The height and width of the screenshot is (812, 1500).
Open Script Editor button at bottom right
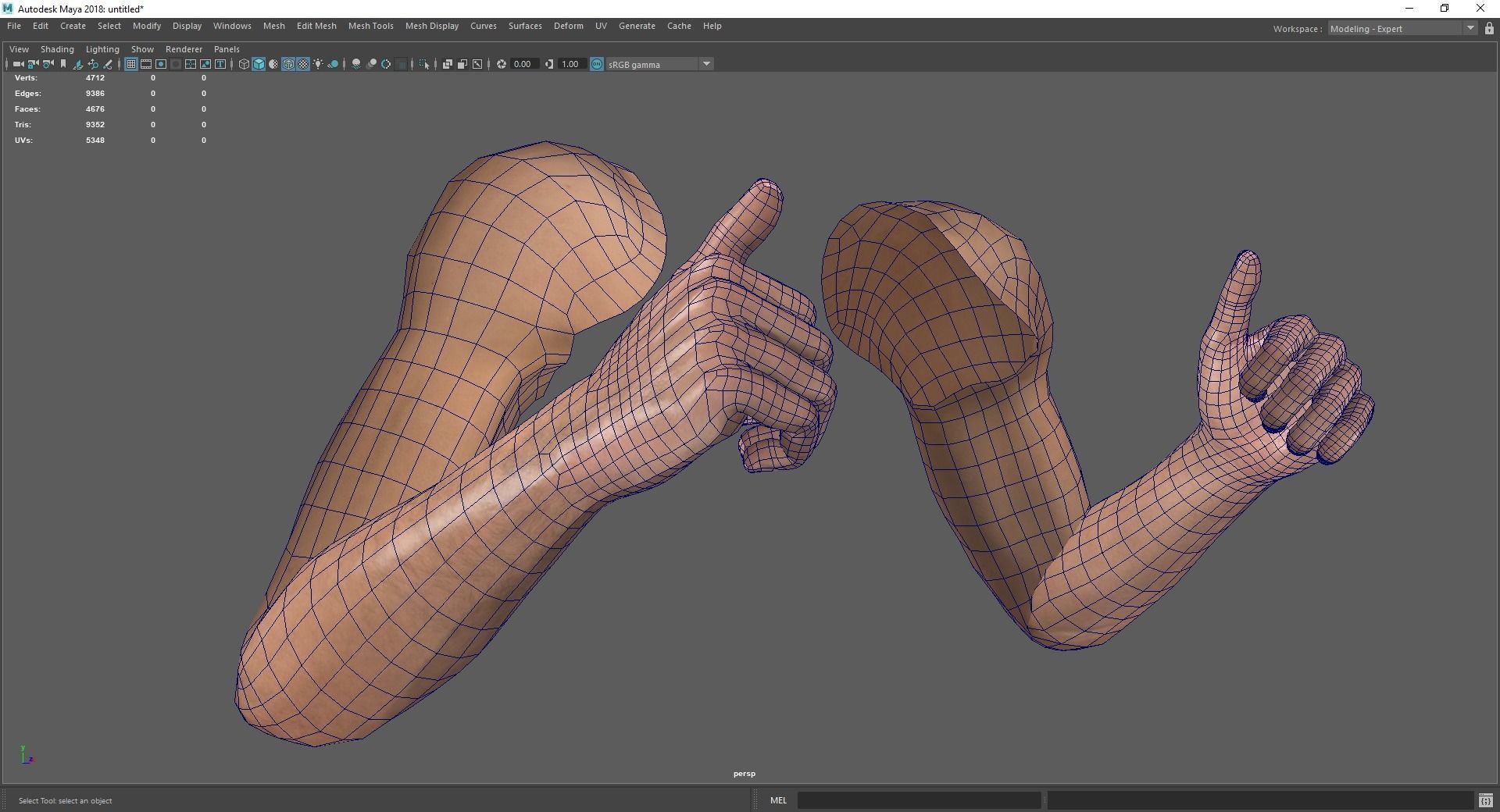click(1485, 800)
